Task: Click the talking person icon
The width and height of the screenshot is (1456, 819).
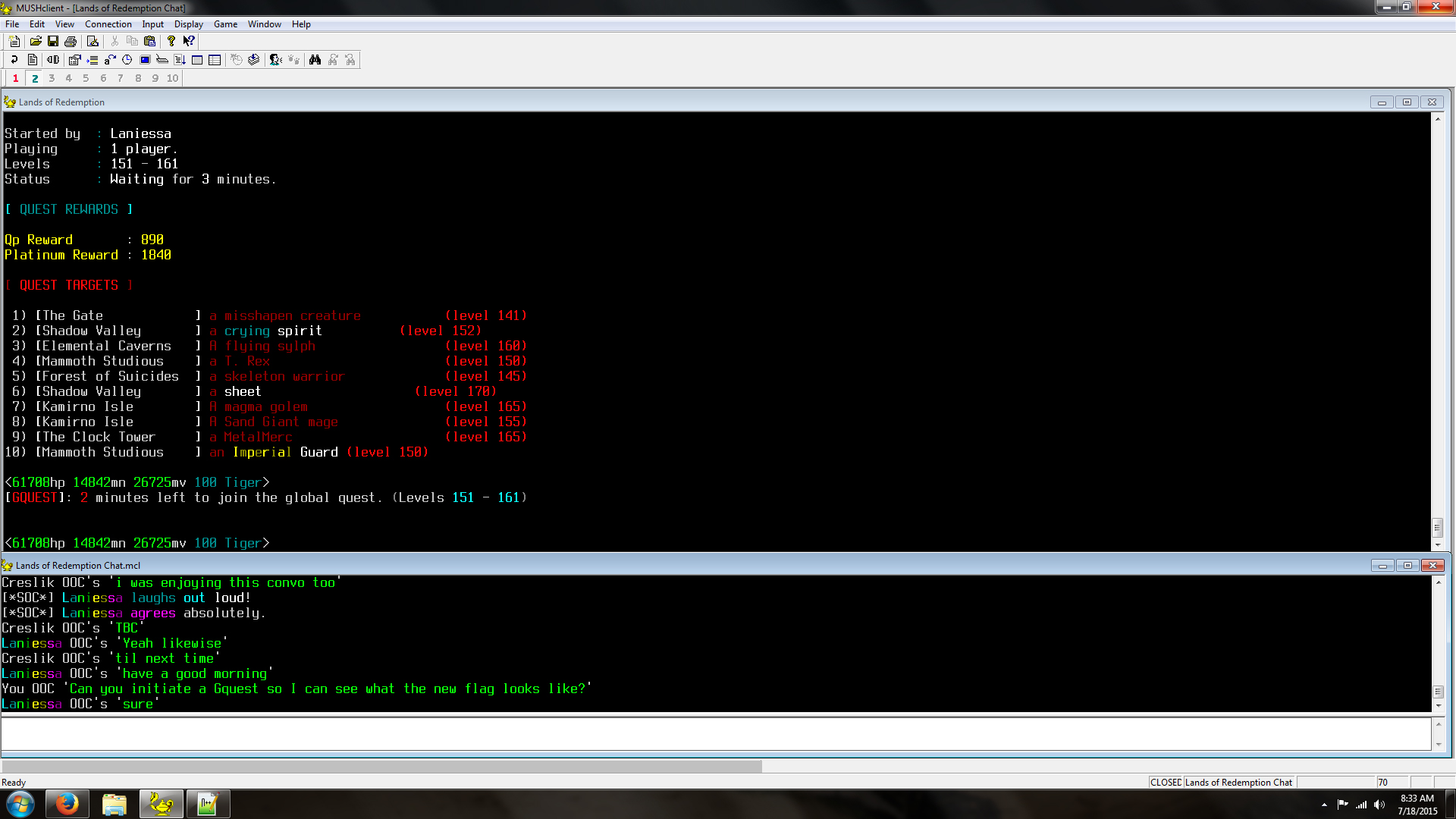Action: coord(276,60)
